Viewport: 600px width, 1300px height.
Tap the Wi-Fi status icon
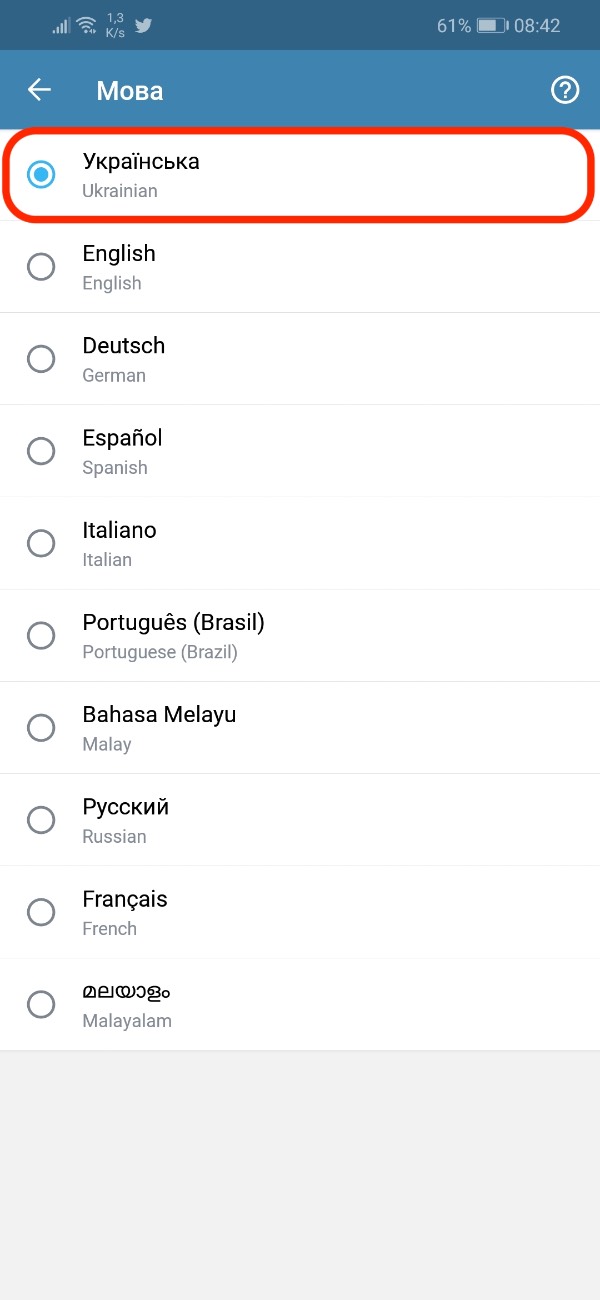click(86, 25)
